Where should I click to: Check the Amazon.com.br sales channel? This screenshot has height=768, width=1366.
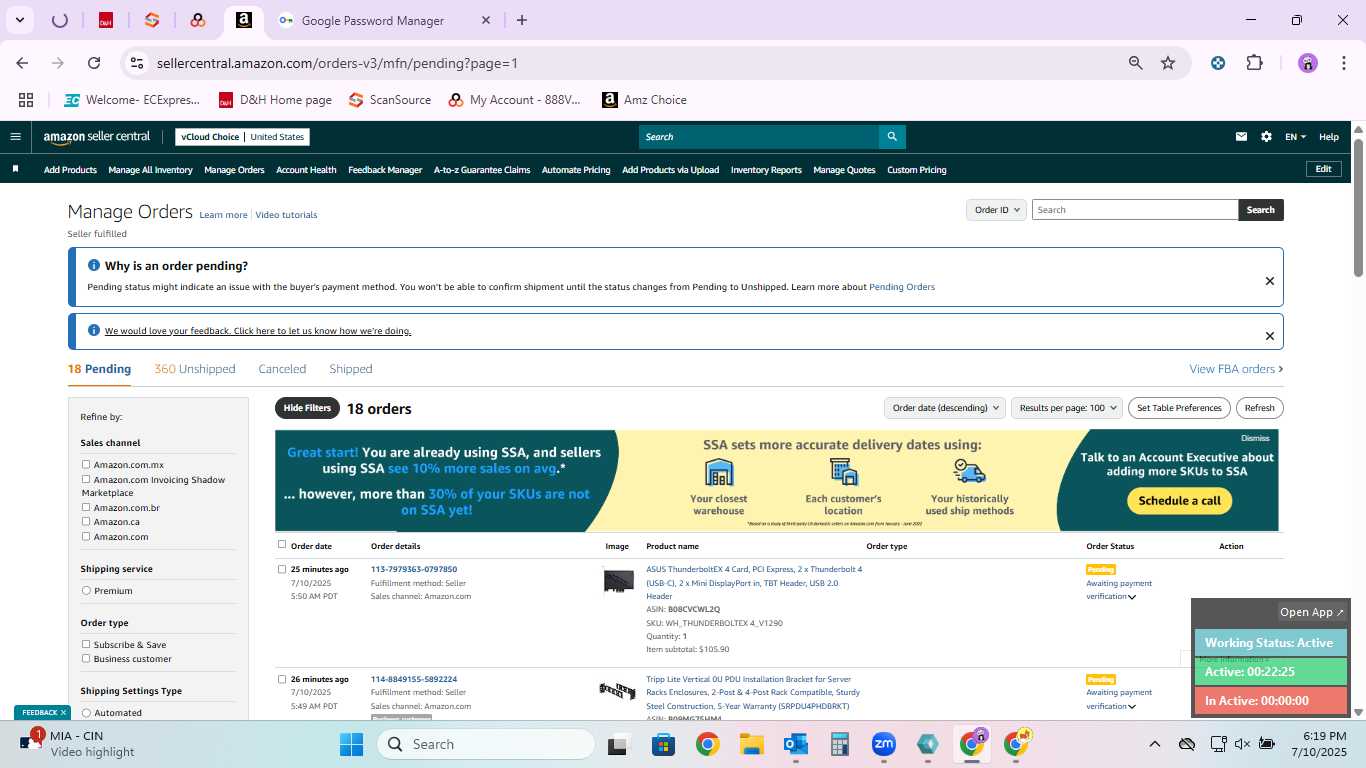[x=86, y=507]
